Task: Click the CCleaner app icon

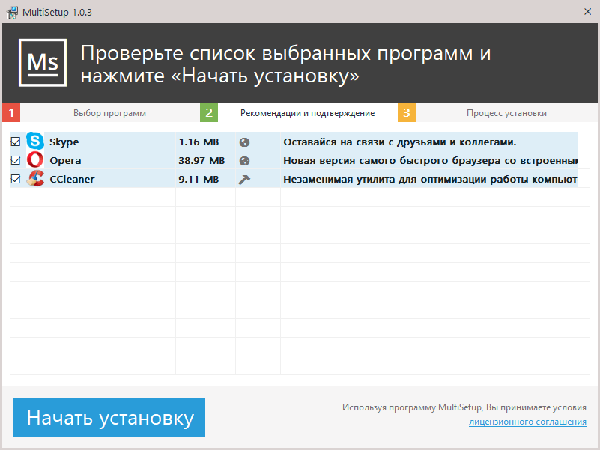Action: [x=36, y=179]
